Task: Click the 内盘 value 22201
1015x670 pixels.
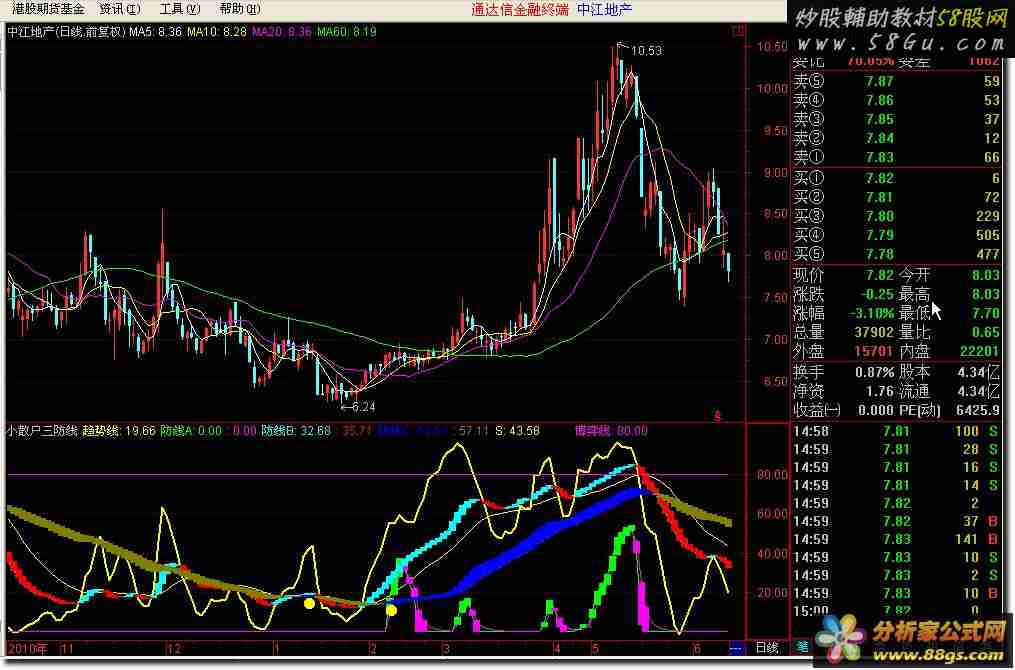Action: pyautogui.click(x=979, y=352)
